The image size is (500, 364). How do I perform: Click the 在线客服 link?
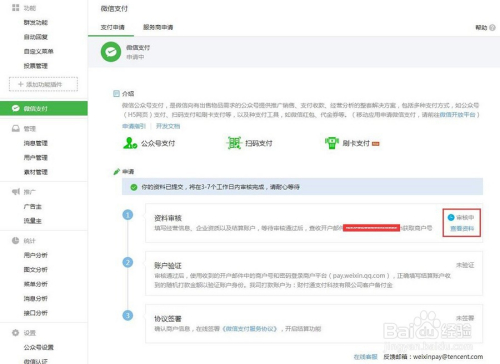tap(366, 357)
